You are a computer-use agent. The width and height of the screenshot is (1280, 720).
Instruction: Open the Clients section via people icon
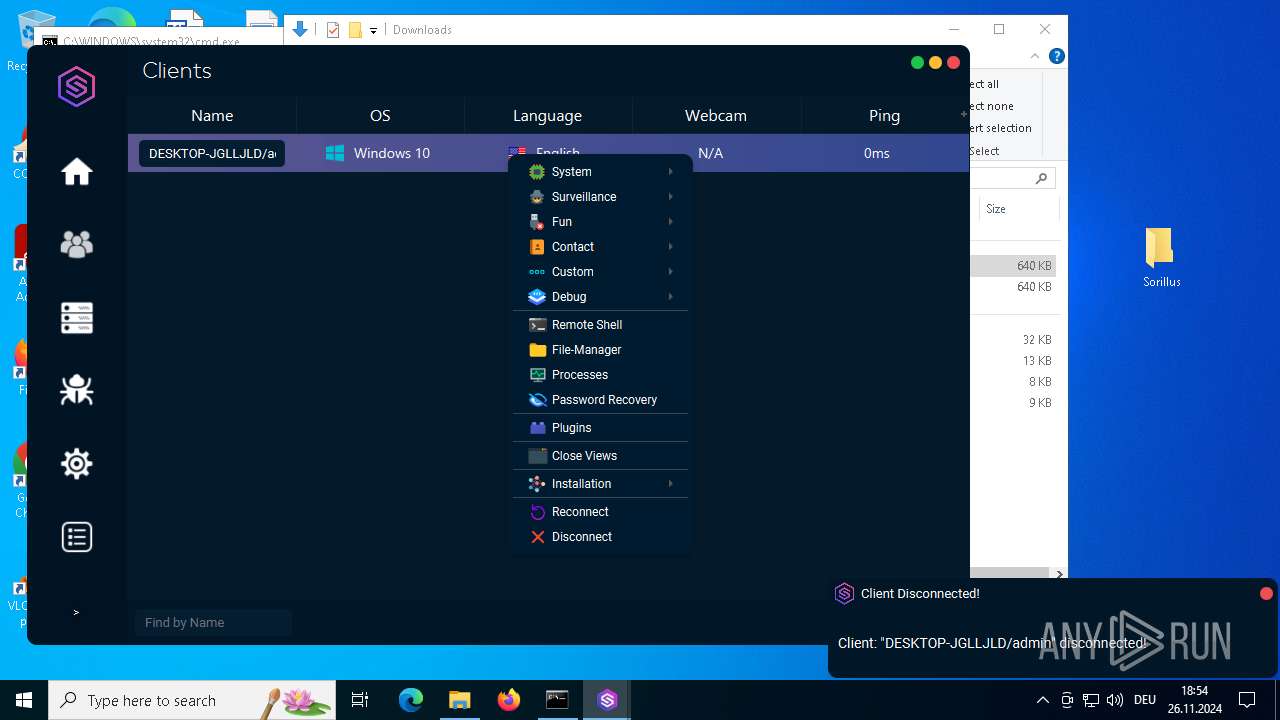coord(77,245)
